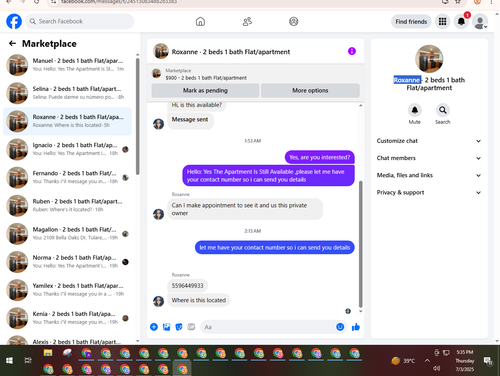Viewport: 500px width, 376px height.
Task: Open the Fernando conversation
Action: (x=67, y=177)
